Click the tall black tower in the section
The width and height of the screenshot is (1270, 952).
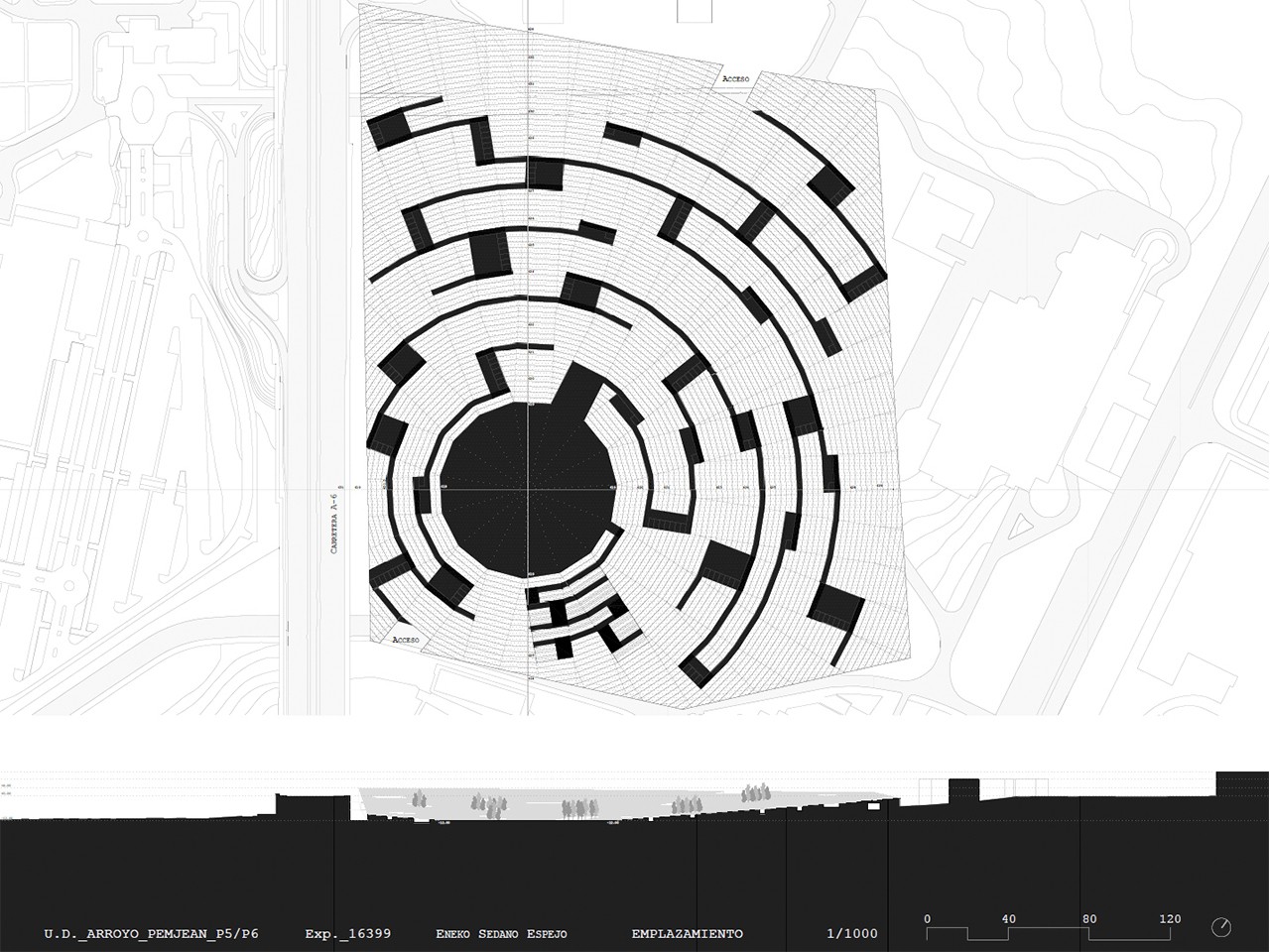click(x=962, y=792)
